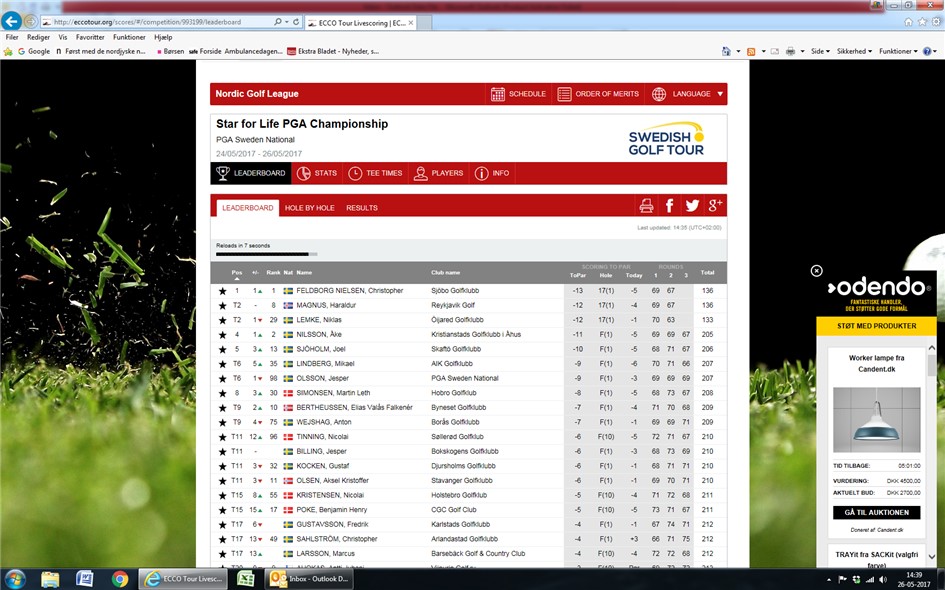Toggle the favorite star for FELDBORG NIELSEN
This screenshot has width=945, height=590.
pyautogui.click(x=222, y=291)
